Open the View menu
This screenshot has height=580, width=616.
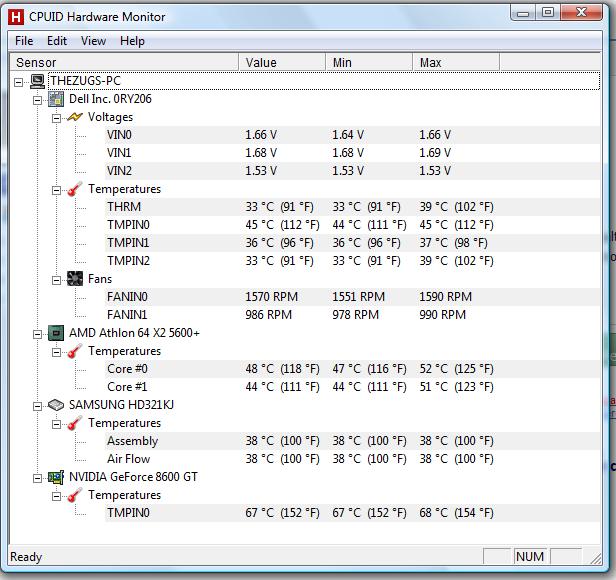(94, 41)
